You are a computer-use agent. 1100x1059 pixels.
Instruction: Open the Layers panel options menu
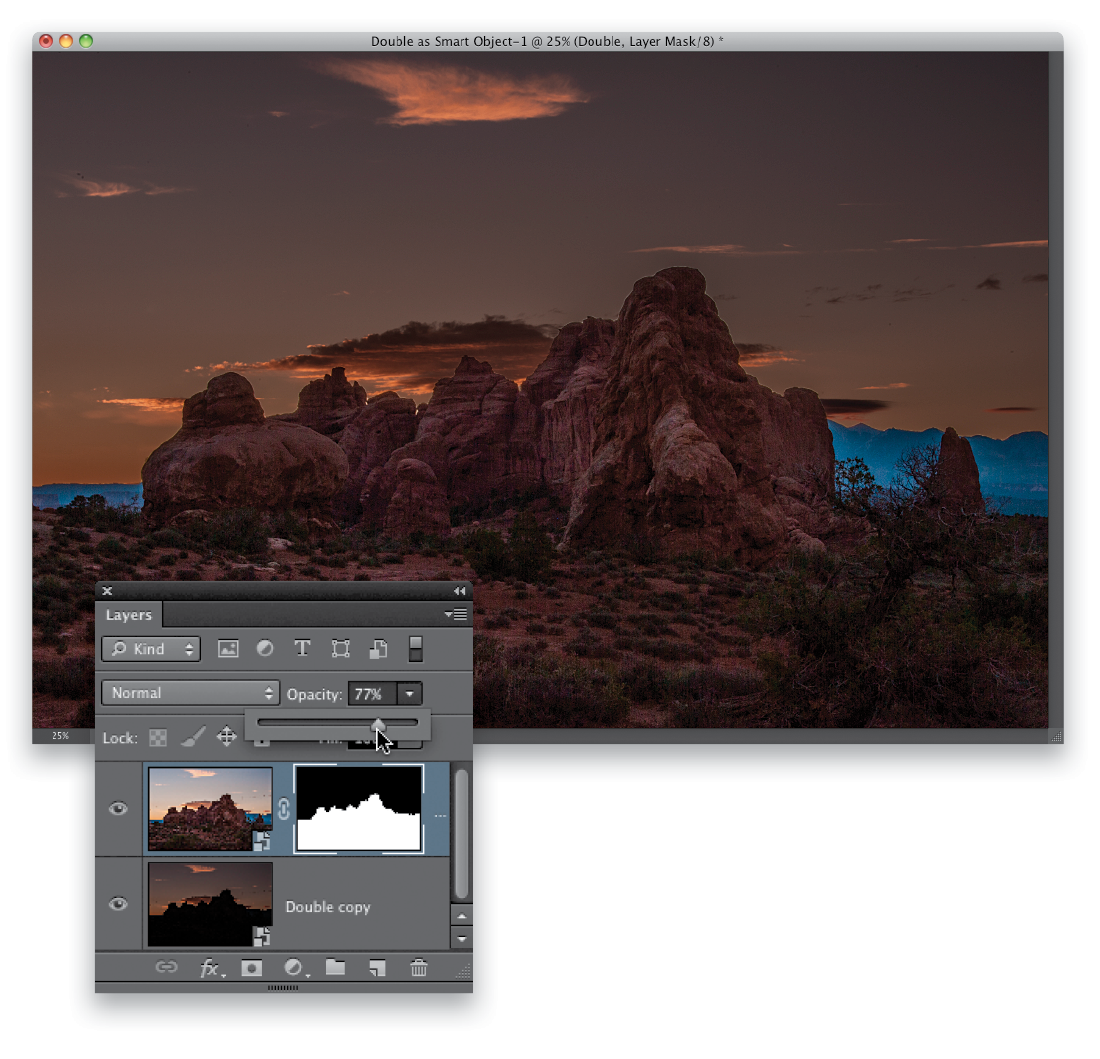[456, 614]
